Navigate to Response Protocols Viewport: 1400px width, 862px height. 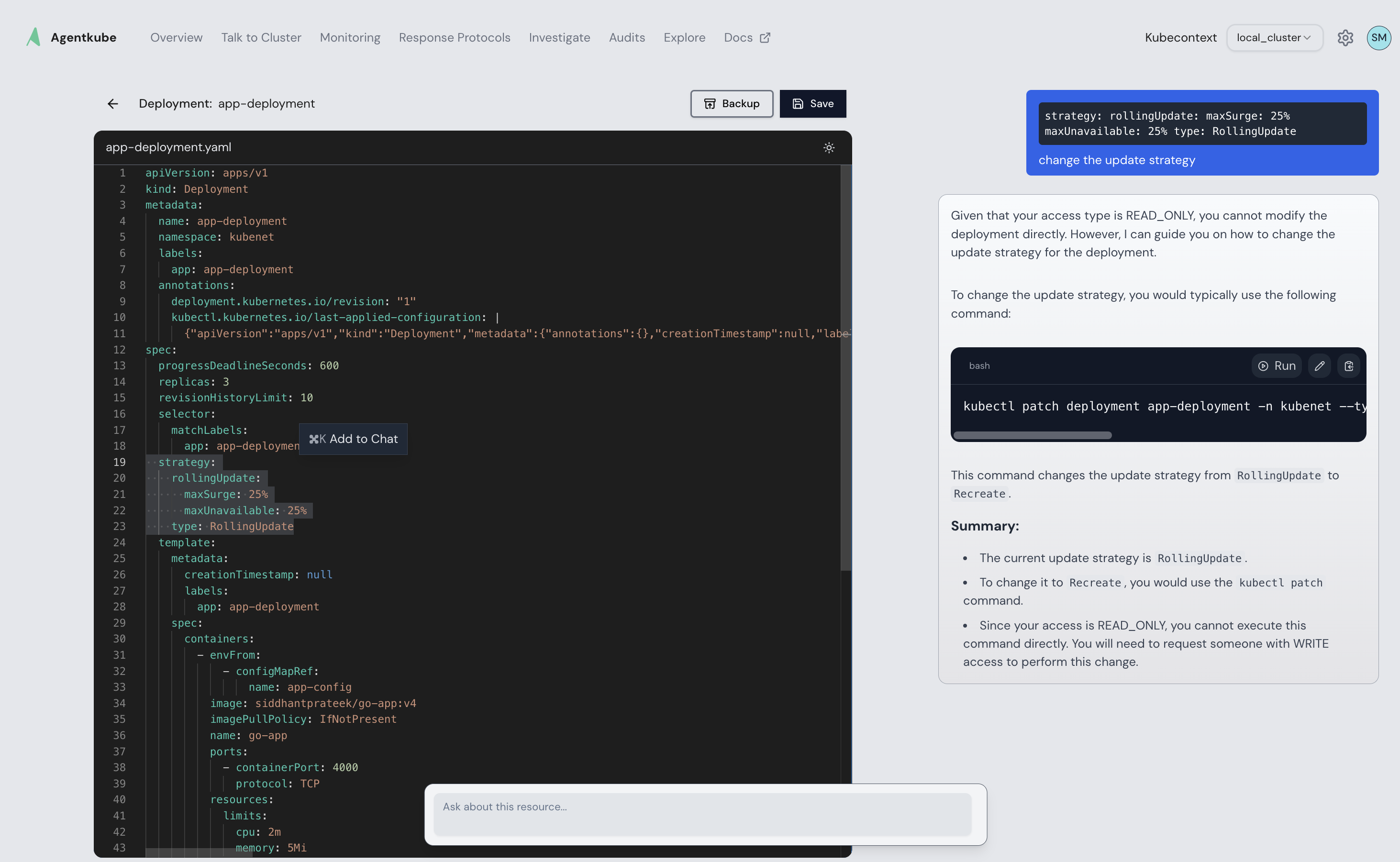(454, 38)
